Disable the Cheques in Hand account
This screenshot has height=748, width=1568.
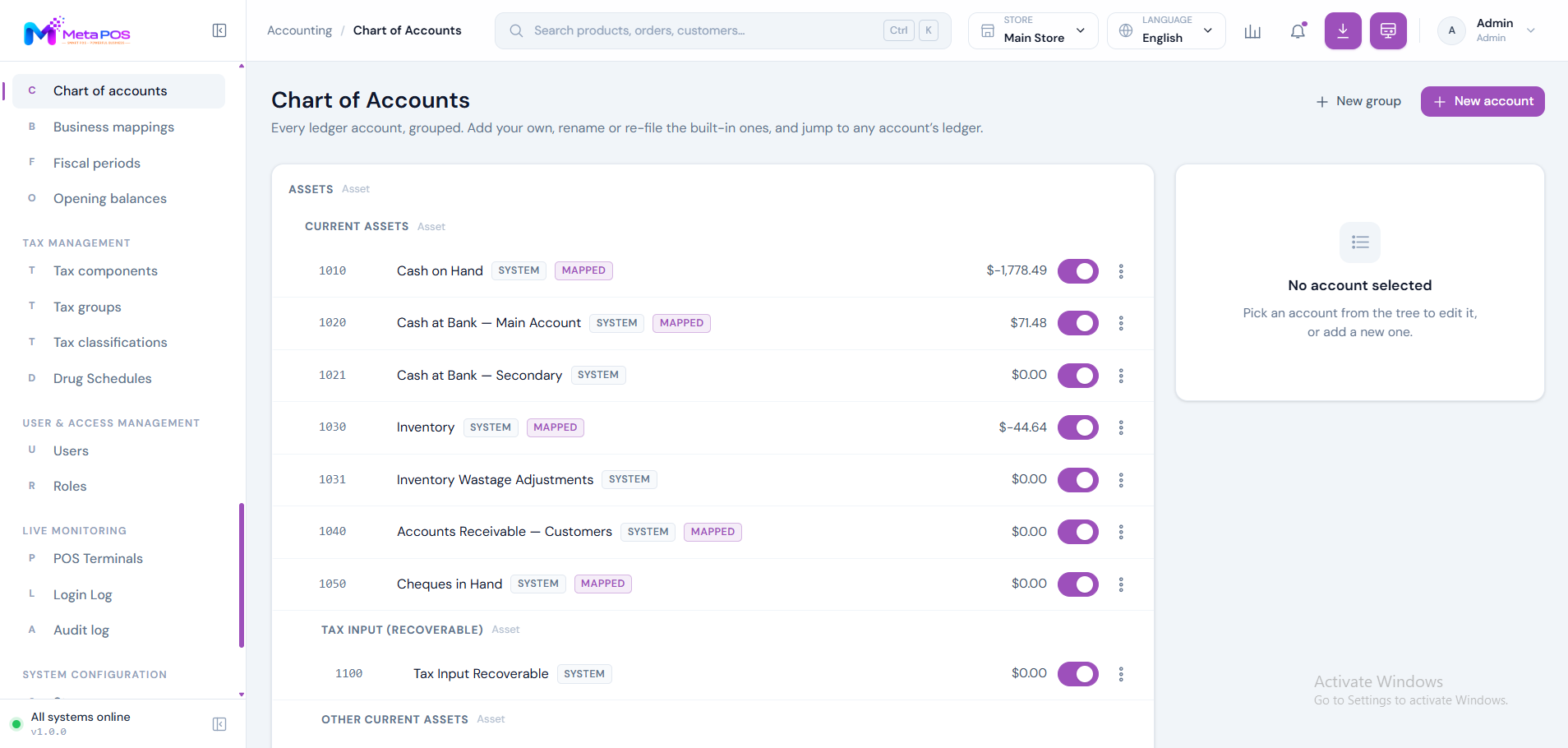(1078, 584)
